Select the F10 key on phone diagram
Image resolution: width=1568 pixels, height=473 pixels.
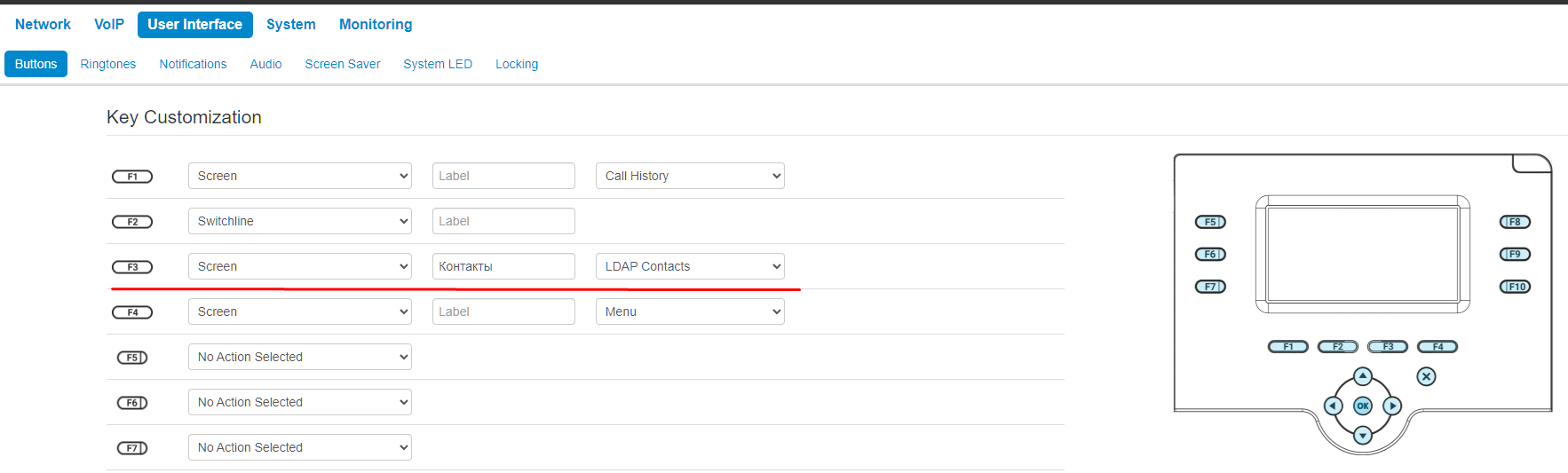(x=1515, y=287)
